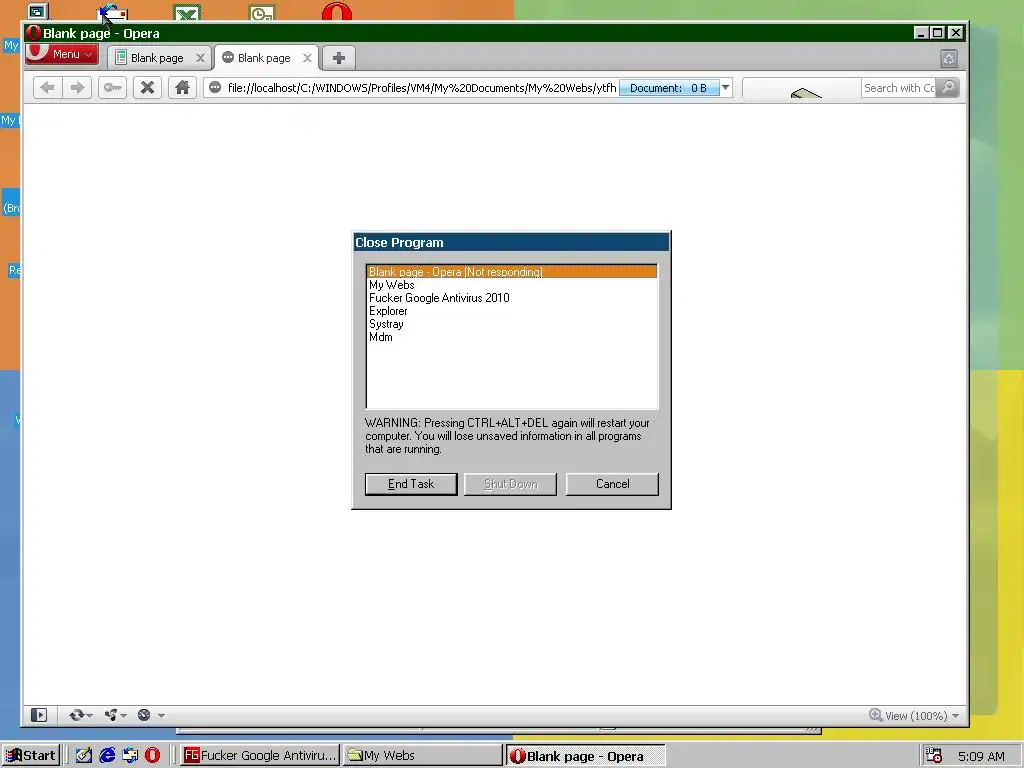
Task: Launch Outlook Express from quick launch
Action: (x=130, y=756)
